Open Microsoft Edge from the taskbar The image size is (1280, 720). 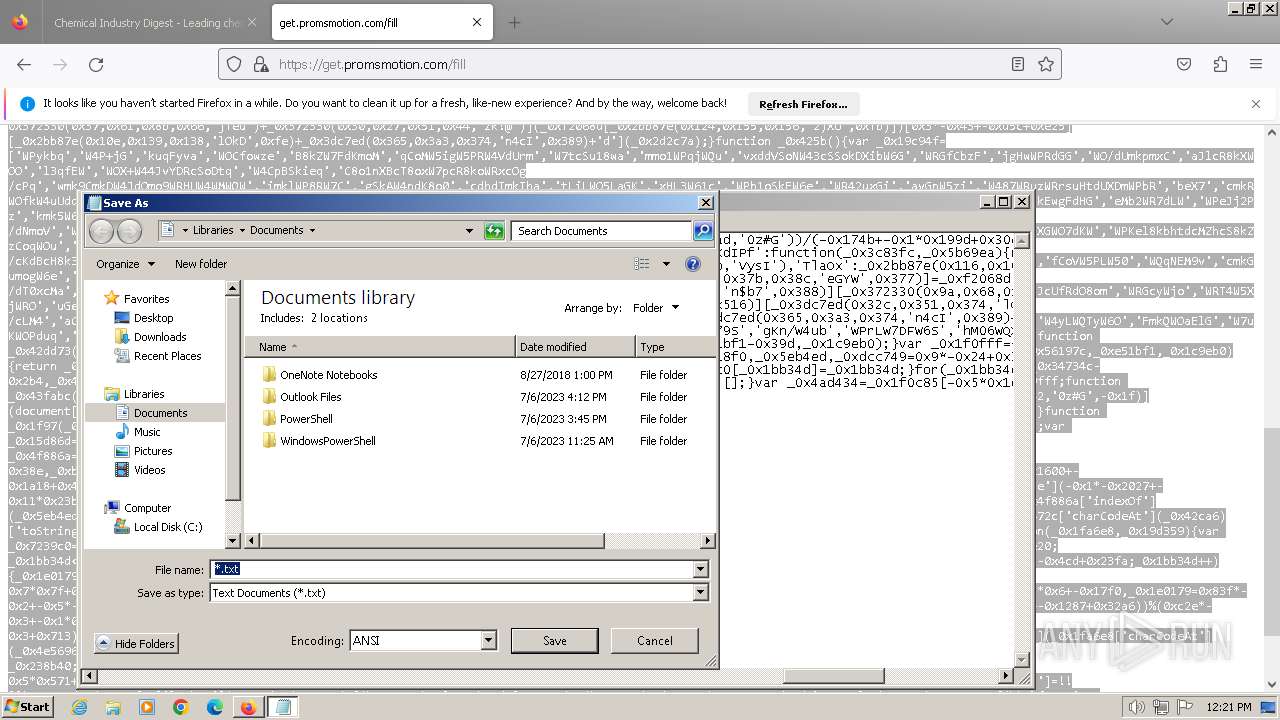point(215,707)
